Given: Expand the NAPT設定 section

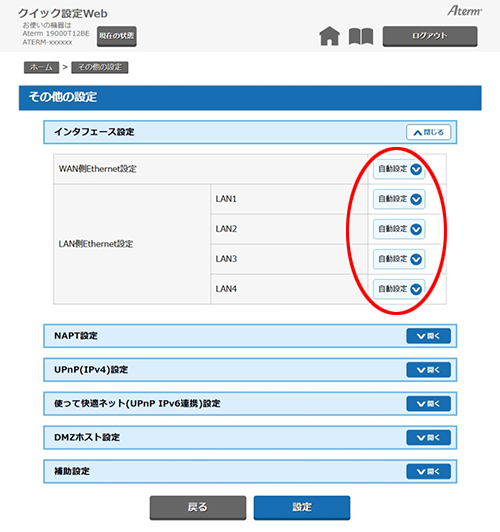Looking at the screenshot, I should pyautogui.click(x=428, y=336).
